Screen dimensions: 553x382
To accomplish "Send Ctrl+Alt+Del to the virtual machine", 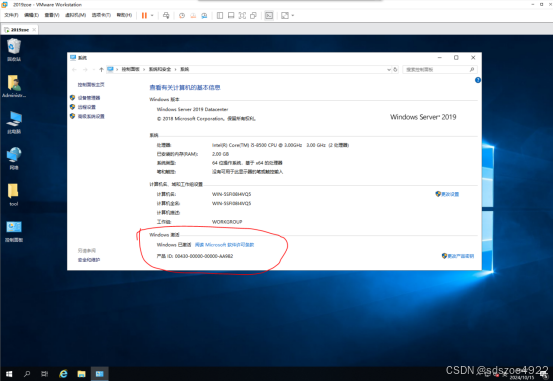I will [x=166, y=16].
